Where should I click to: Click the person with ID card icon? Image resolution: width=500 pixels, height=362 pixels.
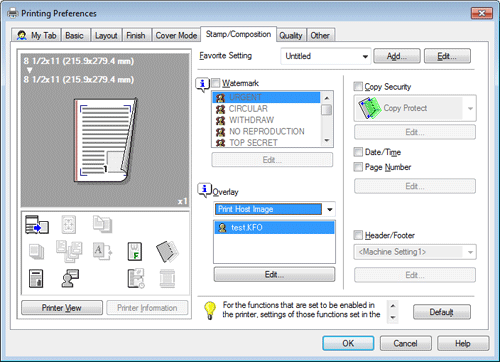[x=70, y=278]
